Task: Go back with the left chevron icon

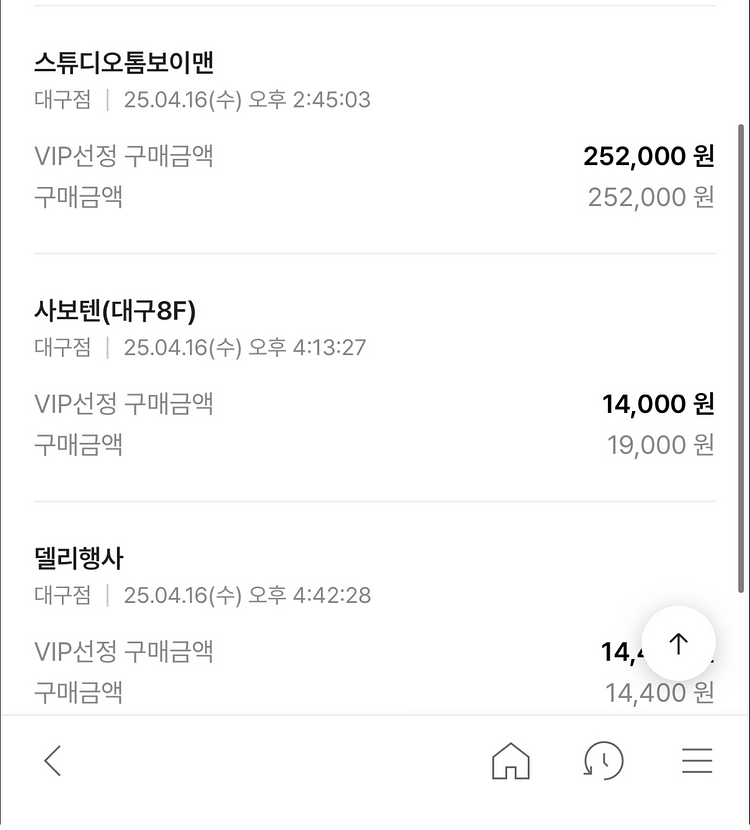Action: point(53,762)
